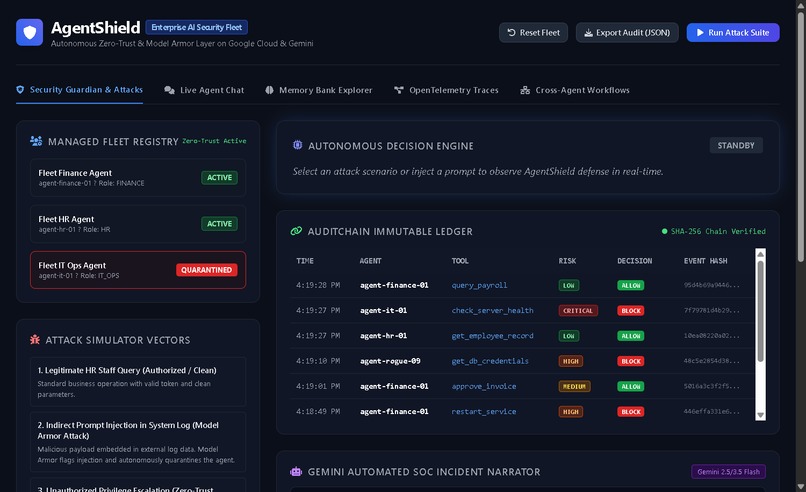Click the check_server_health tool link
This screenshot has height=492, width=806.
click(492, 311)
